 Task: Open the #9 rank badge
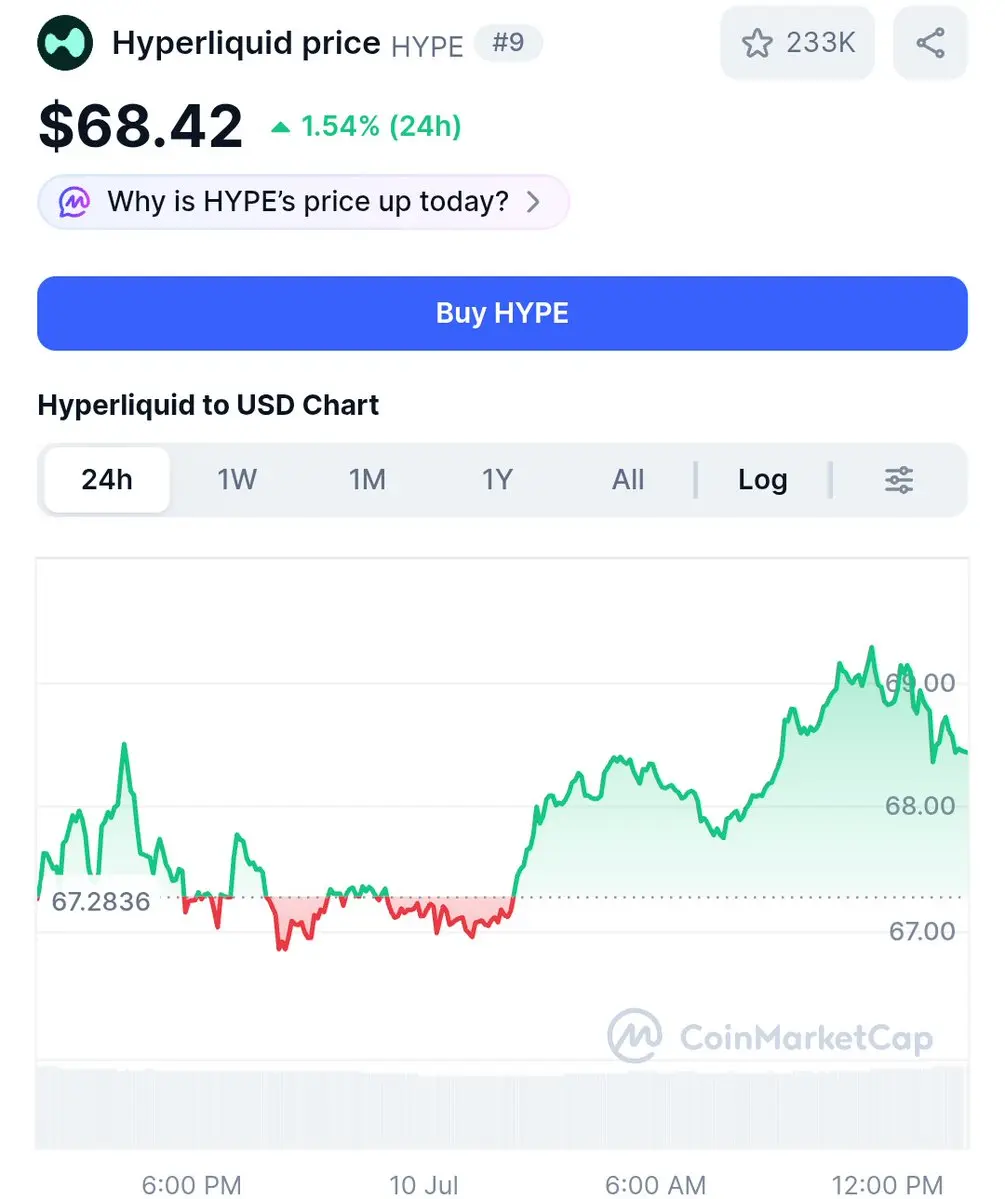pyautogui.click(x=508, y=42)
